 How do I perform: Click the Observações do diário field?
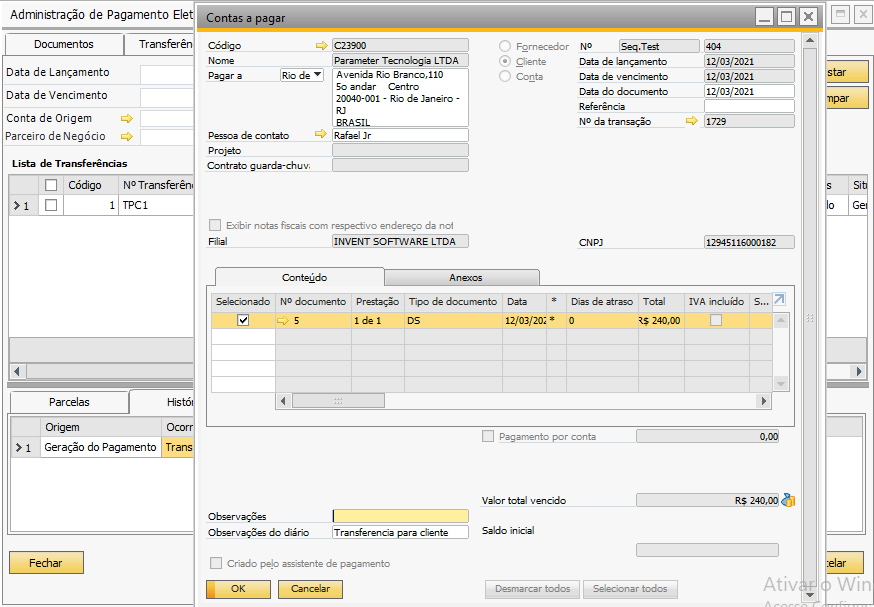click(x=400, y=532)
